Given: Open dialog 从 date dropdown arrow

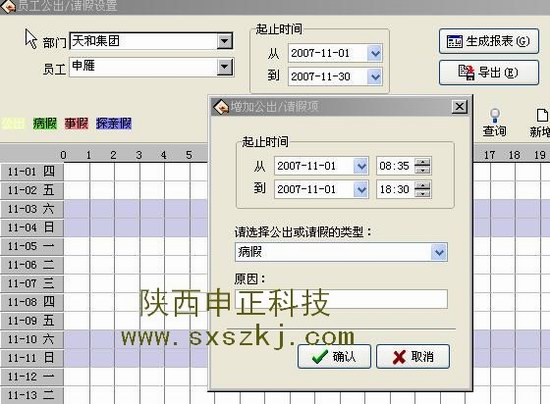Looking at the screenshot, I should pyautogui.click(x=361, y=166).
